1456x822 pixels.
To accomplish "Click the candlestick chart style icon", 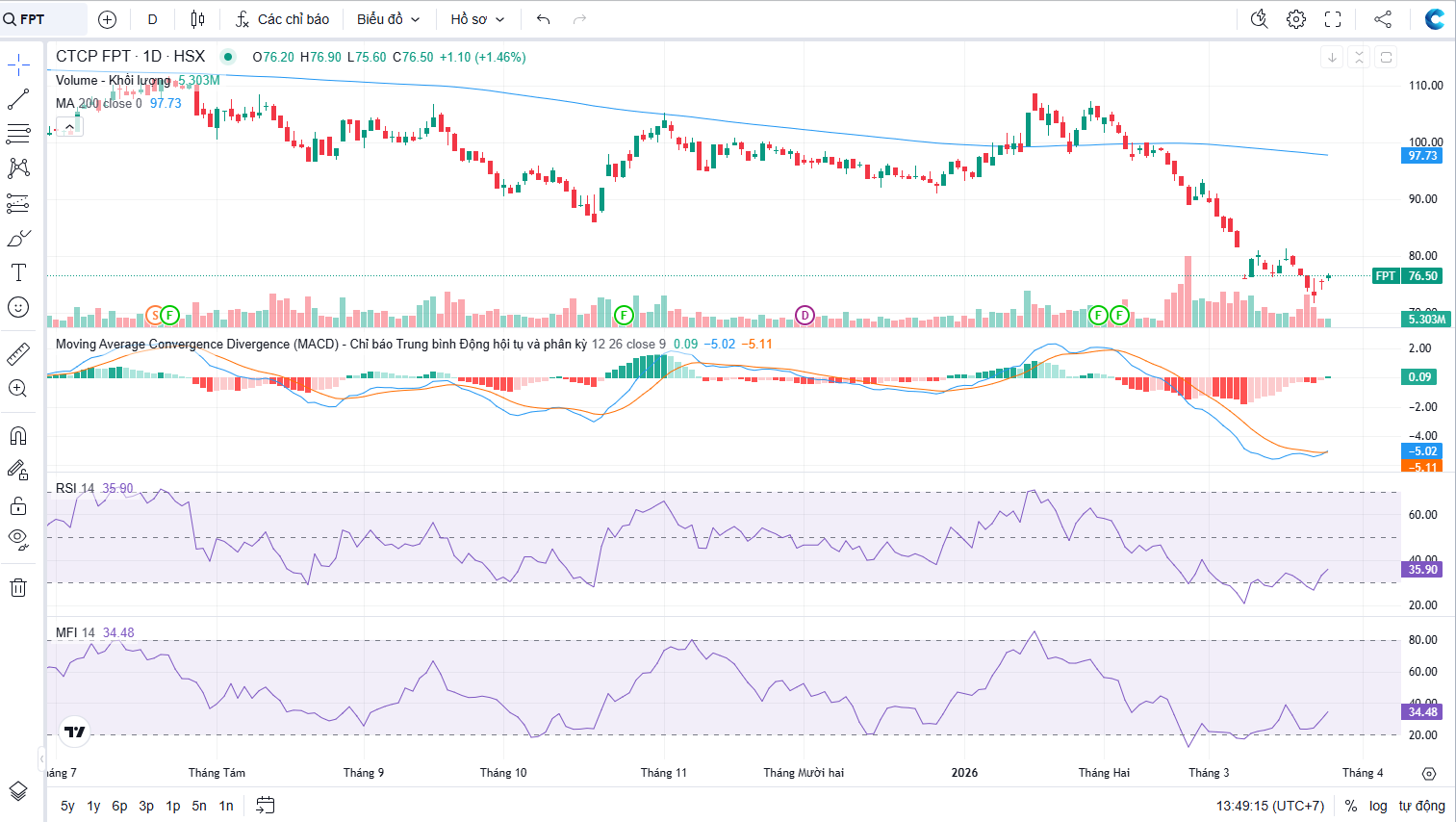I will [x=197, y=19].
